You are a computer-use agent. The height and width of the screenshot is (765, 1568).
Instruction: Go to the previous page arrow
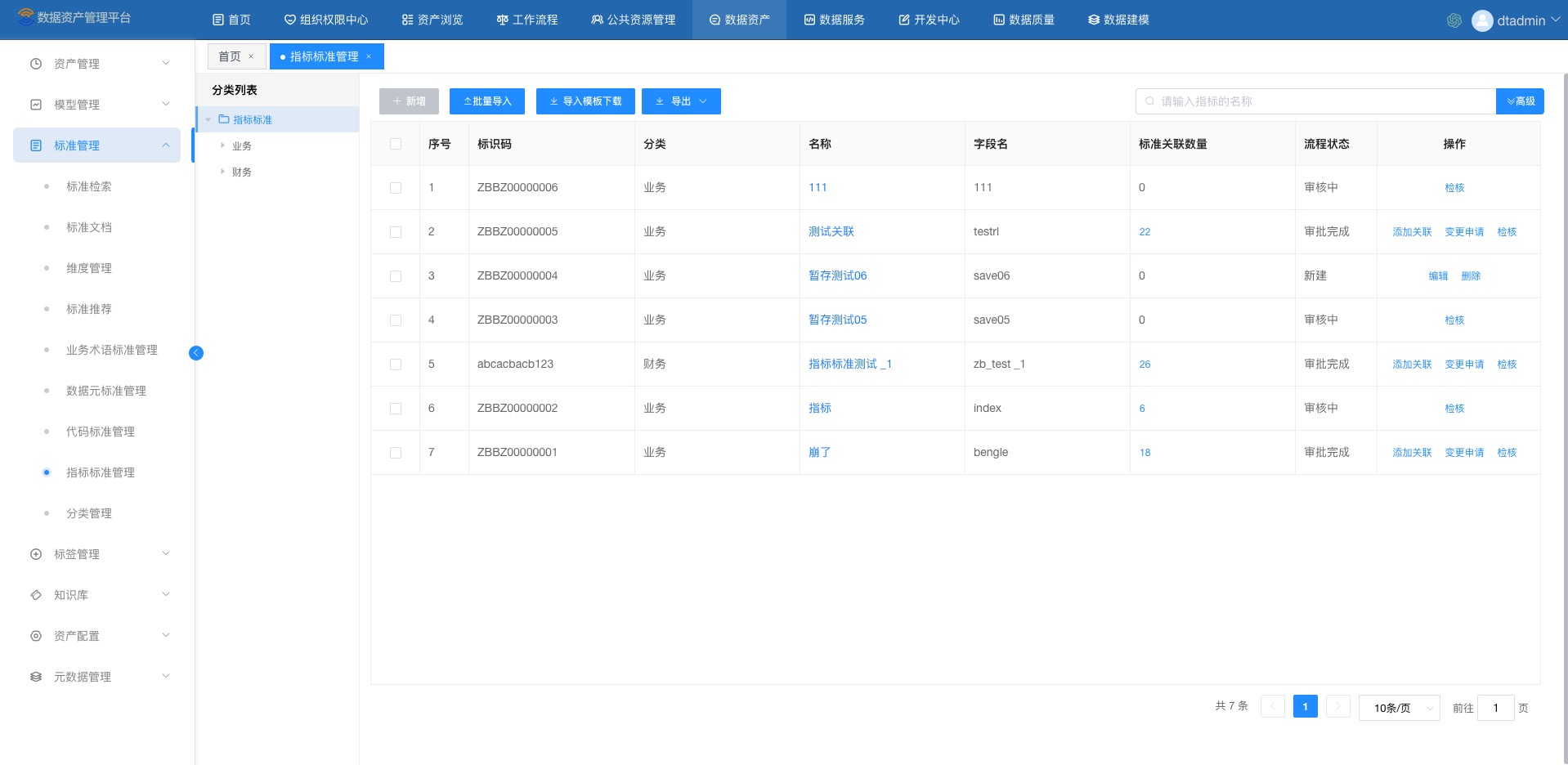coord(1273,706)
